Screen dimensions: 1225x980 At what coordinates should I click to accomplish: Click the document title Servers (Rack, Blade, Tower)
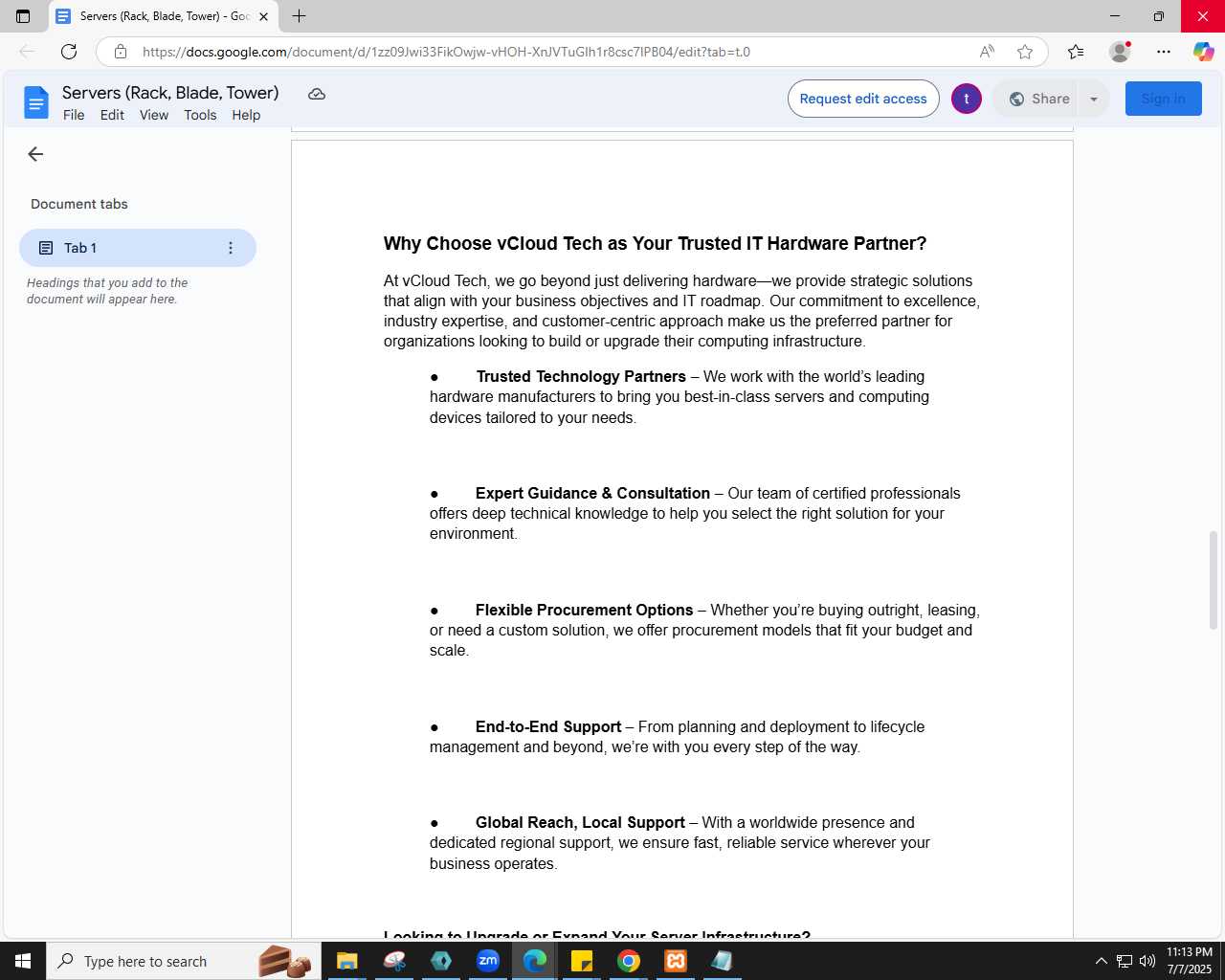click(x=170, y=93)
